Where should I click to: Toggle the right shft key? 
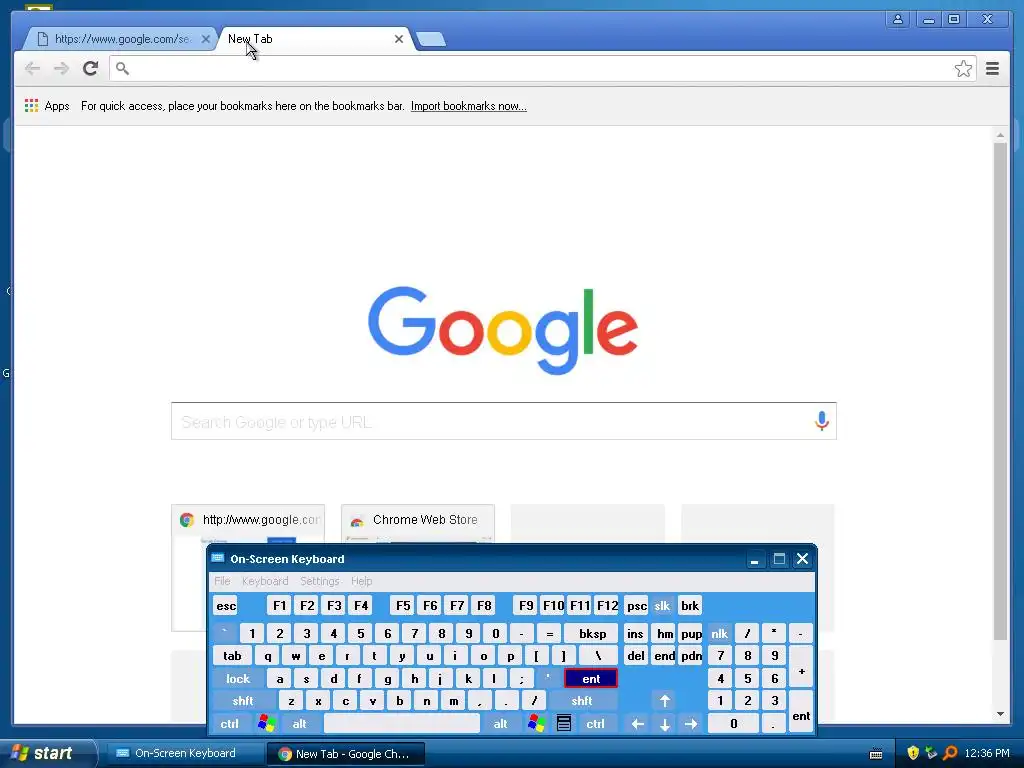tap(581, 701)
